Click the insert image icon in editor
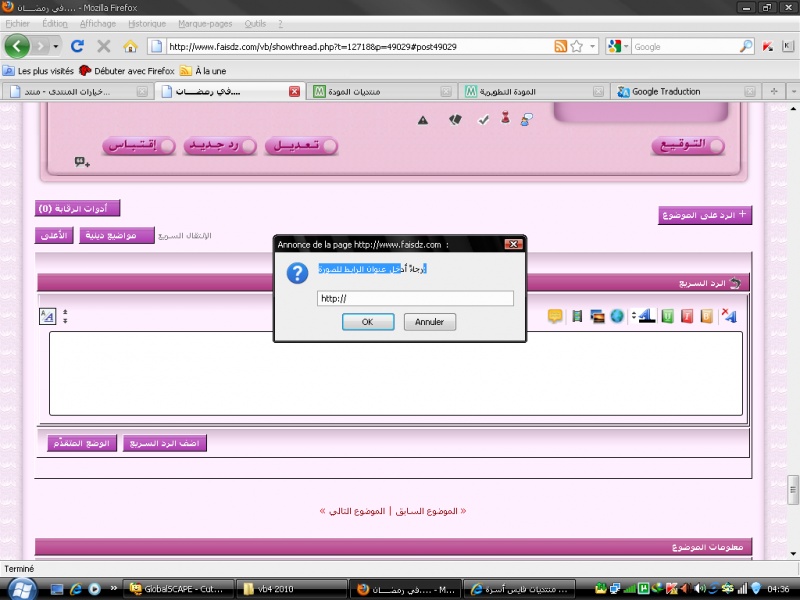The image size is (800, 600). [598, 317]
